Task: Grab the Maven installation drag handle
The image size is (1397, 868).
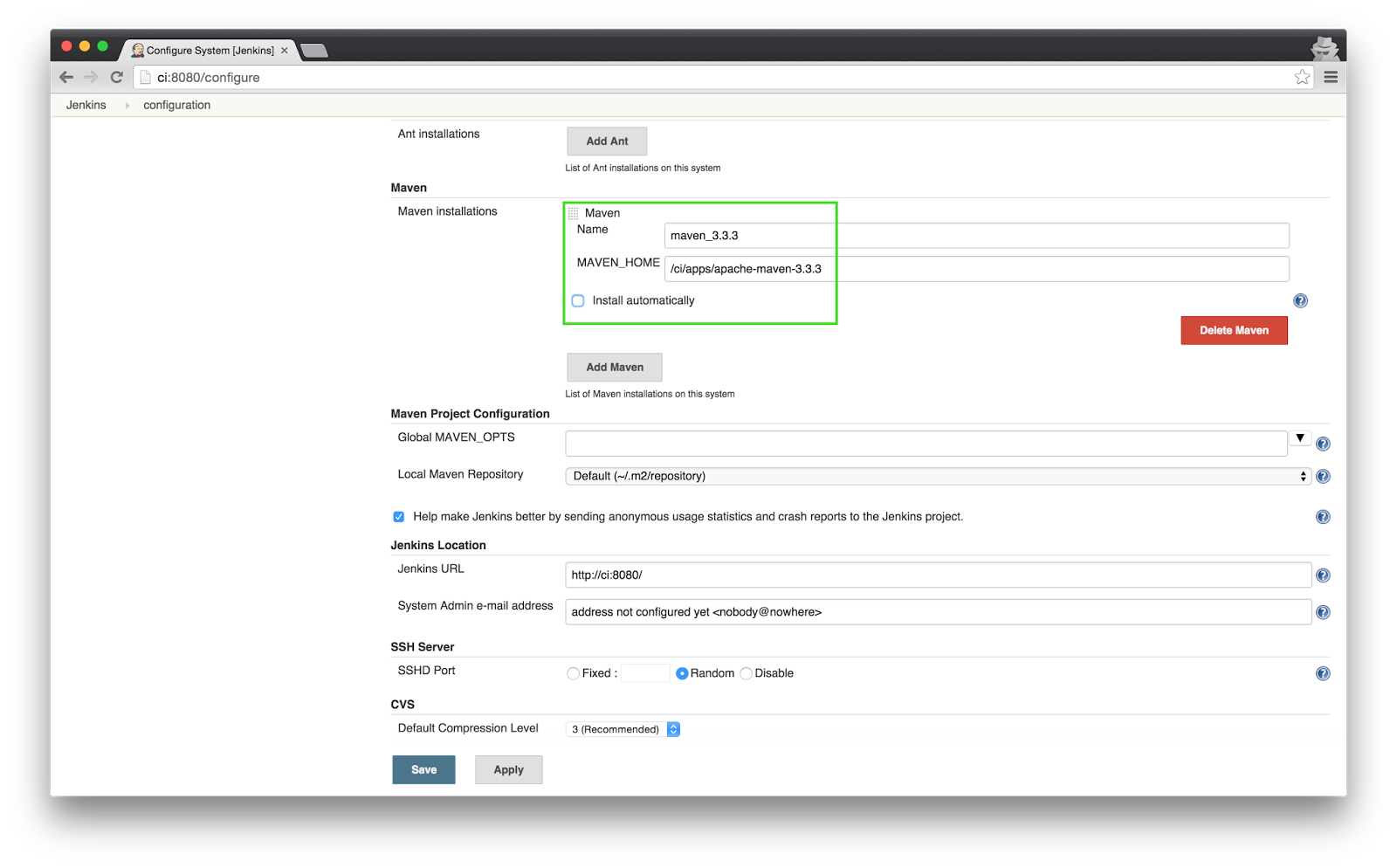Action: [573, 213]
